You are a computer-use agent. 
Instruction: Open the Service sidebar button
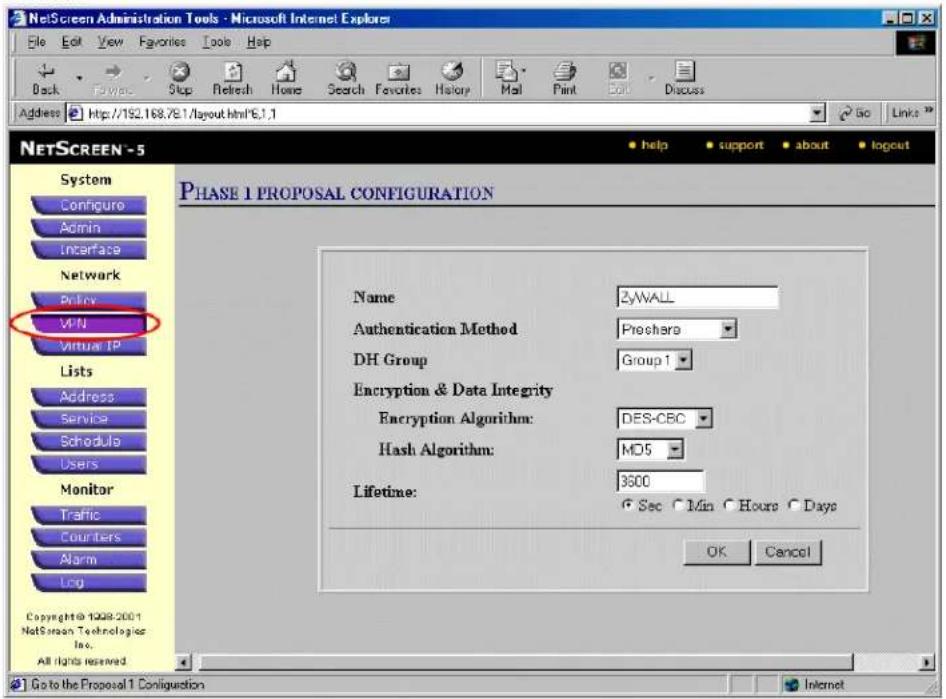click(89, 419)
